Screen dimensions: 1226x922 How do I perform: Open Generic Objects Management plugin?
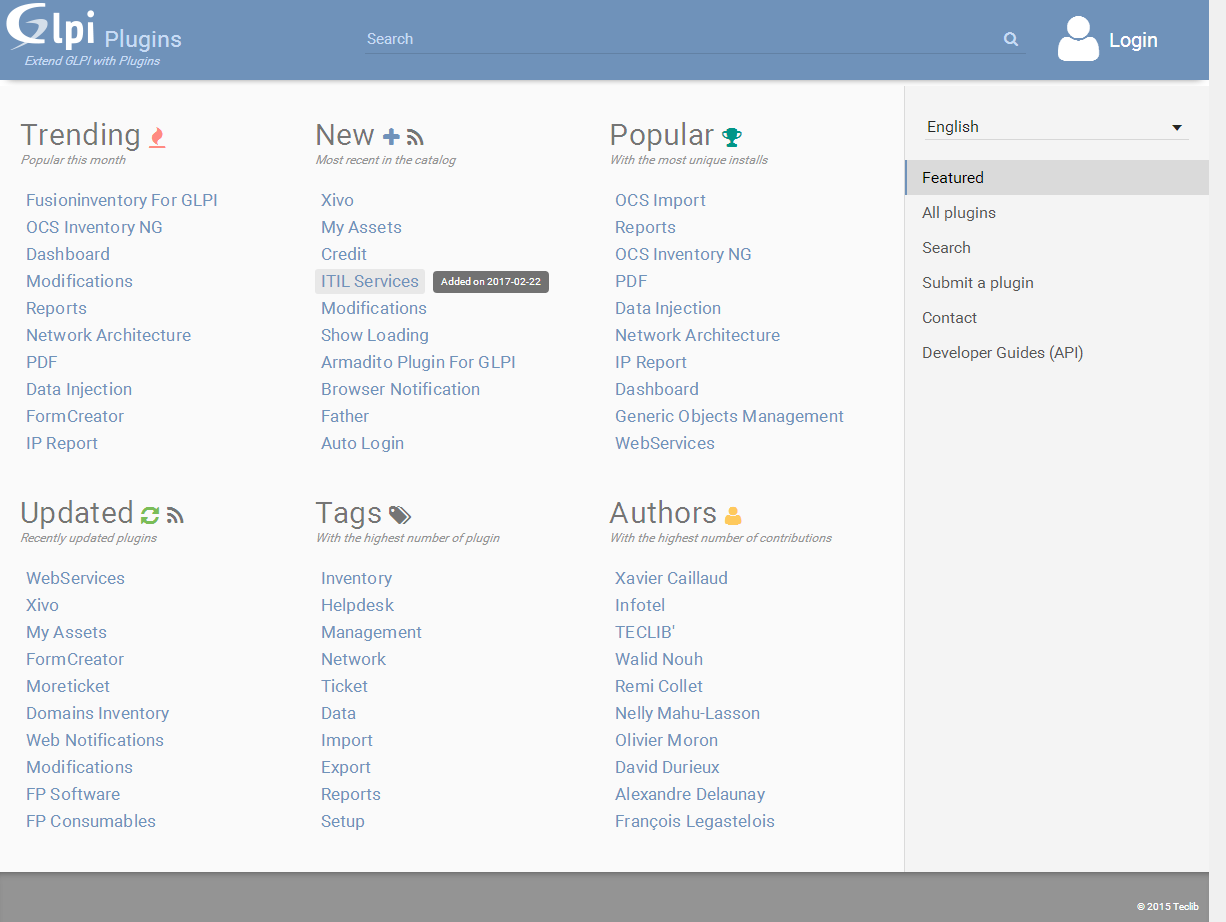coord(729,416)
